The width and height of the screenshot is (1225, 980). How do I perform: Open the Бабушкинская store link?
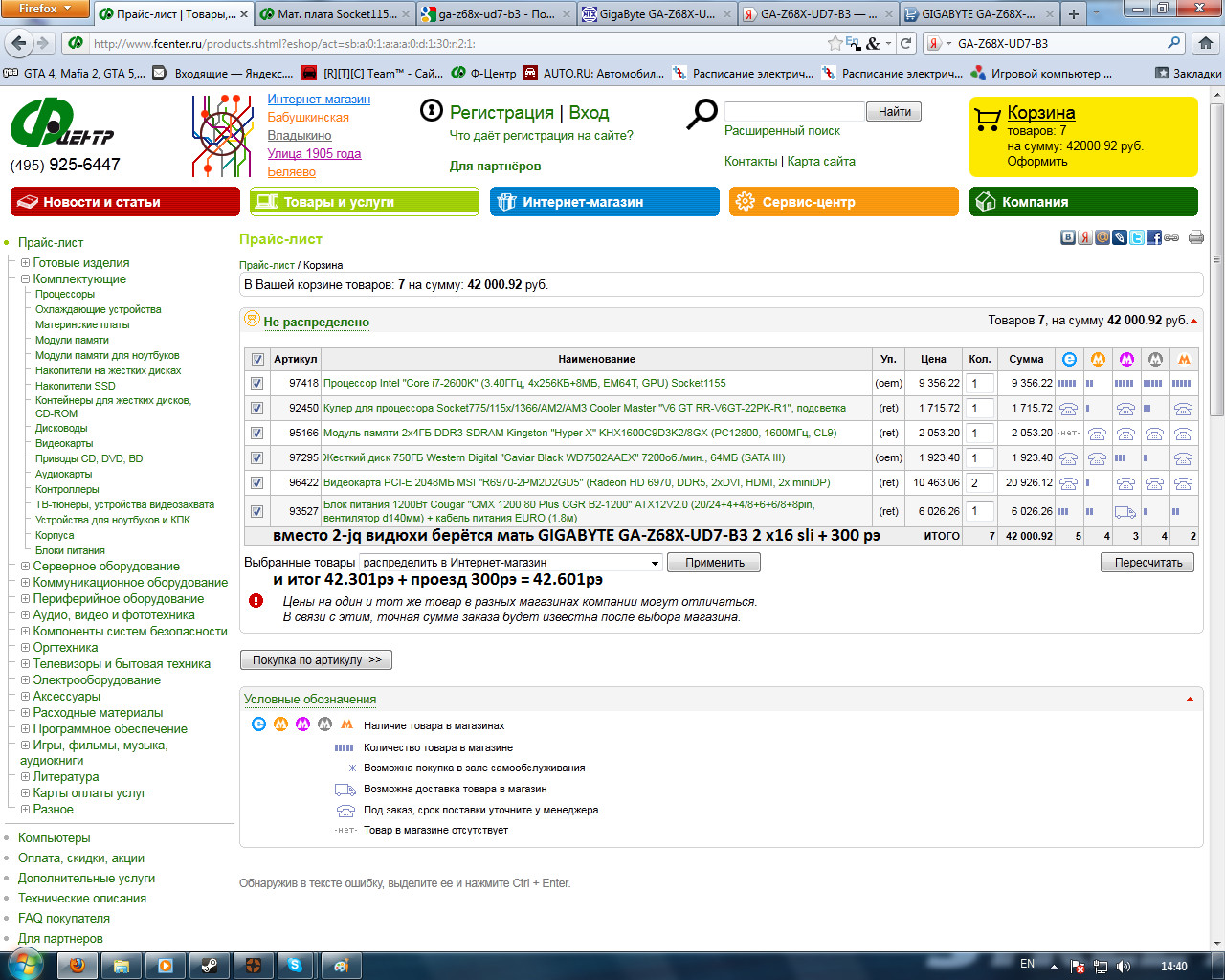[x=308, y=118]
